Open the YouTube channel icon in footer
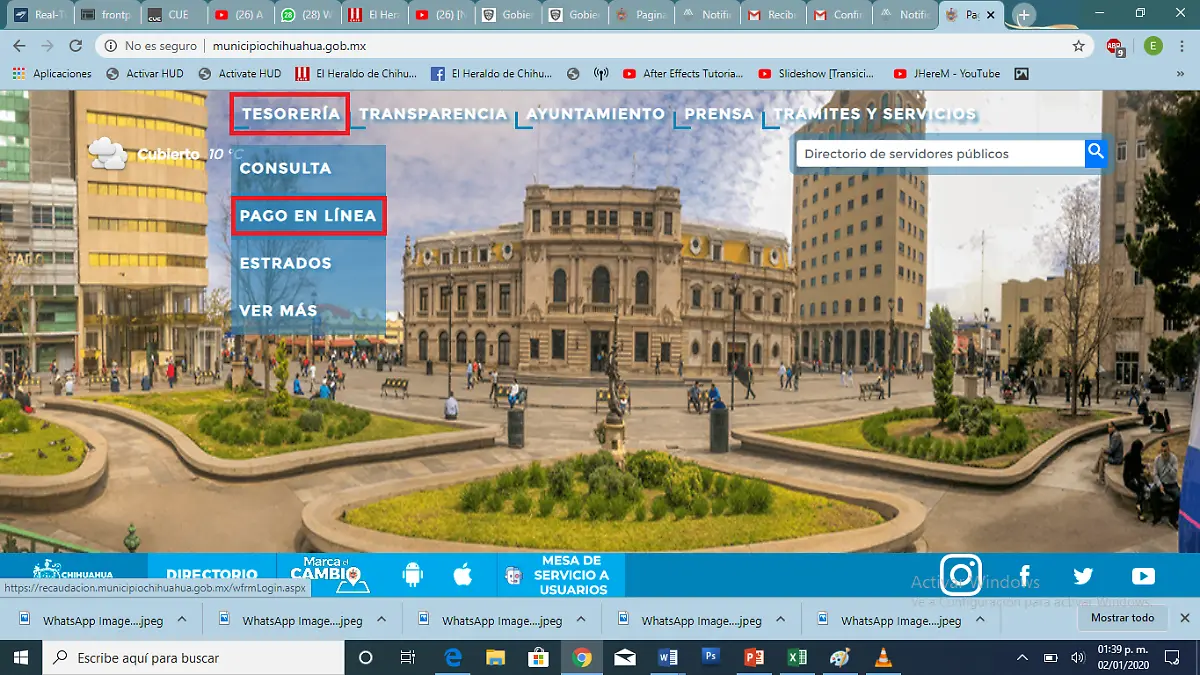Image resolution: width=1200 pixels, height=675 pixels. click(x=1143, y=576)
